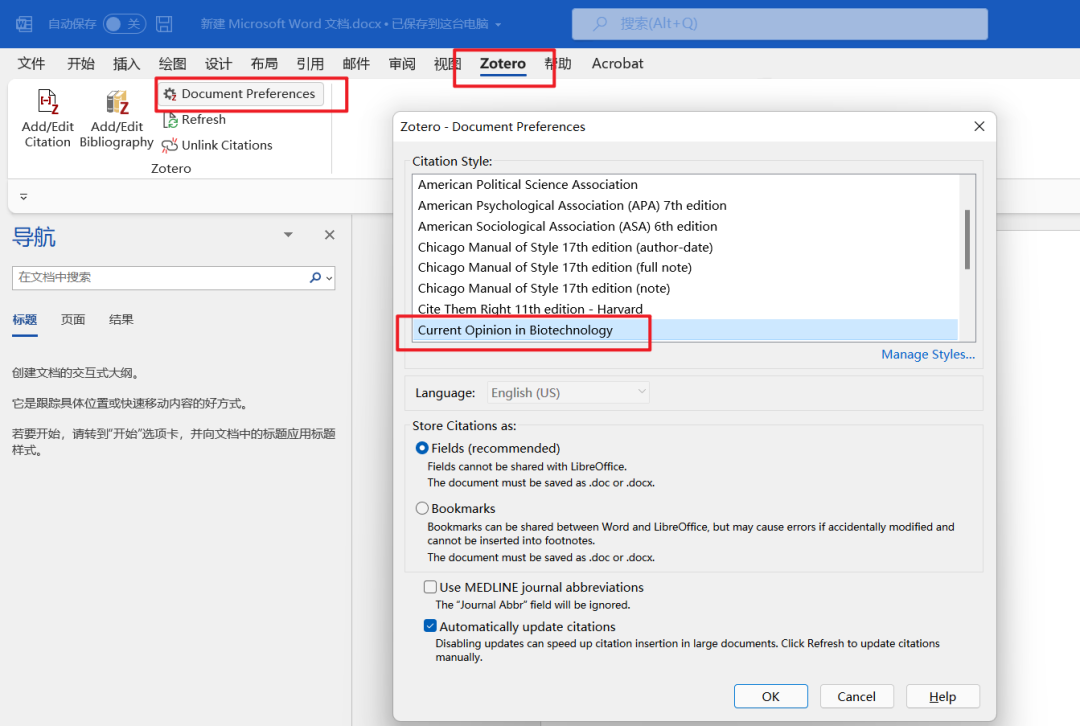Select Chicago 17th edition (full note) style
The height and width of the screenshot is (726, 1080).
[685, 267]
